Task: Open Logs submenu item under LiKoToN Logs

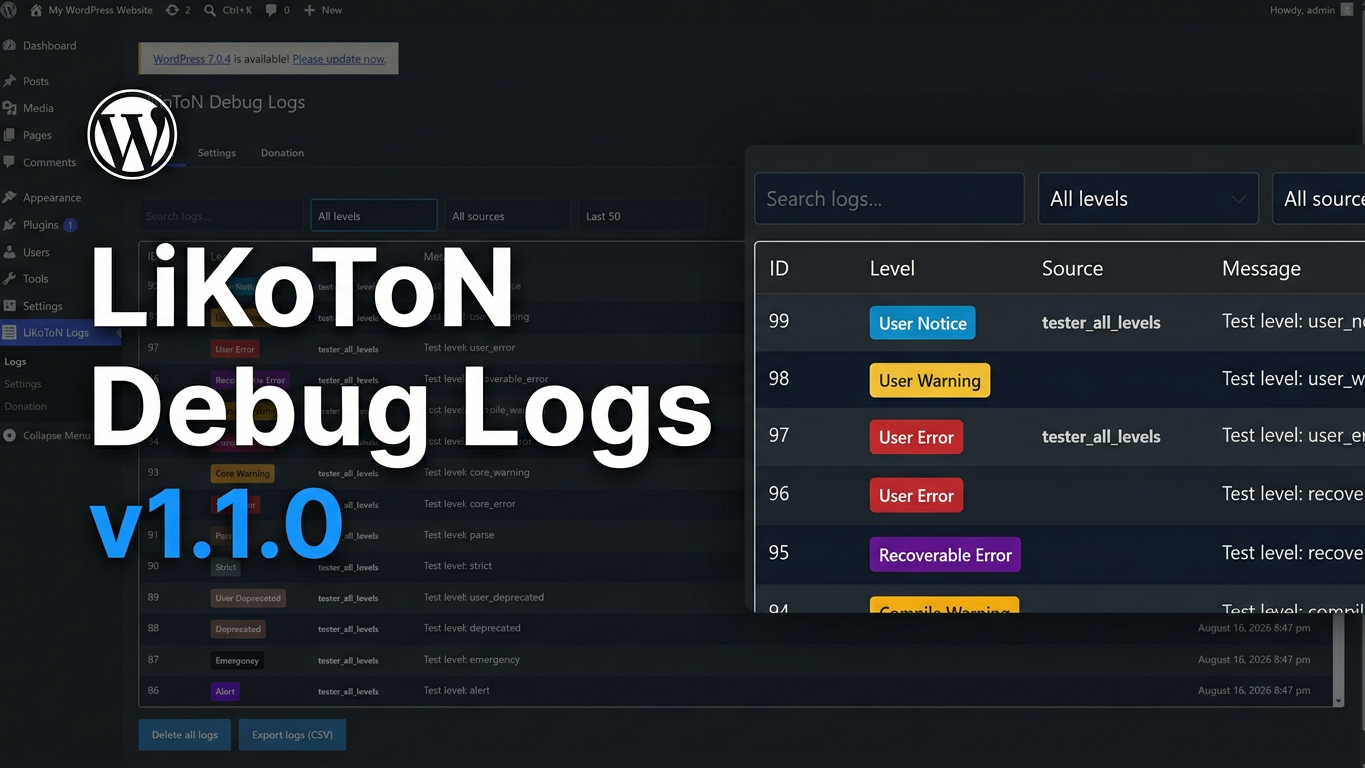Action: [x=15, y=361]
